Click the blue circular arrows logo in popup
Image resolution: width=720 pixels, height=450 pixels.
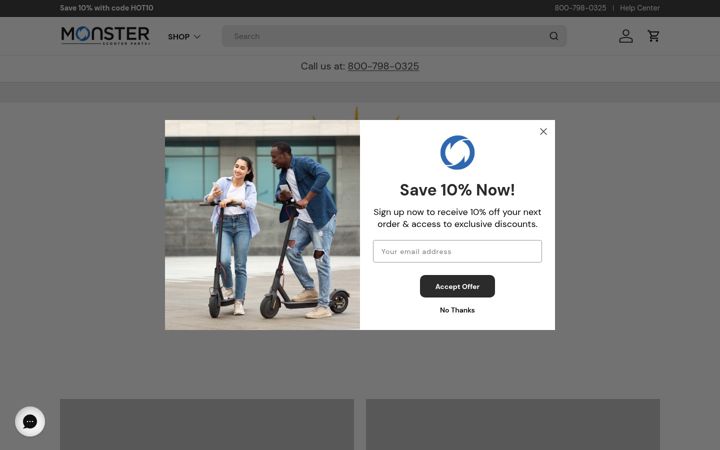(x=457, y=152)
